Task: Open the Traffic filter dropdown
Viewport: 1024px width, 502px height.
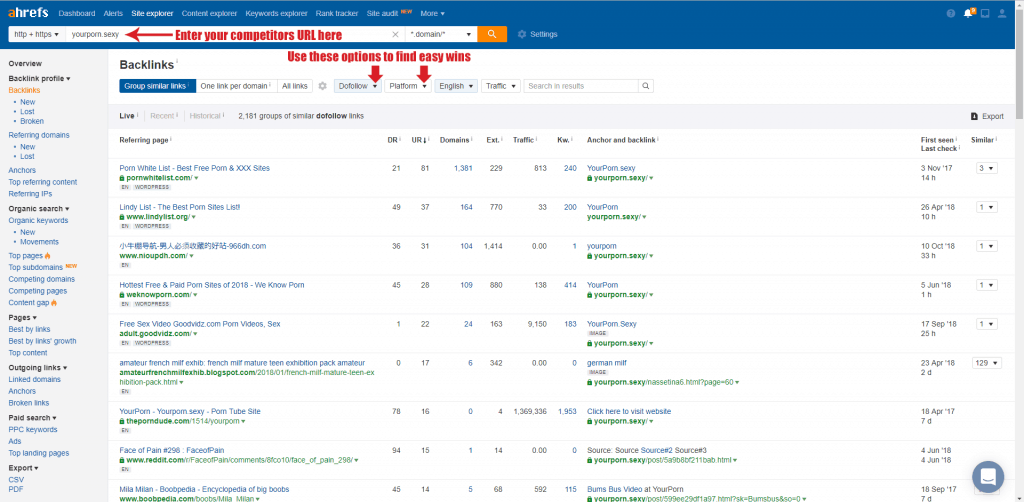Action: (x=501, y=86)
